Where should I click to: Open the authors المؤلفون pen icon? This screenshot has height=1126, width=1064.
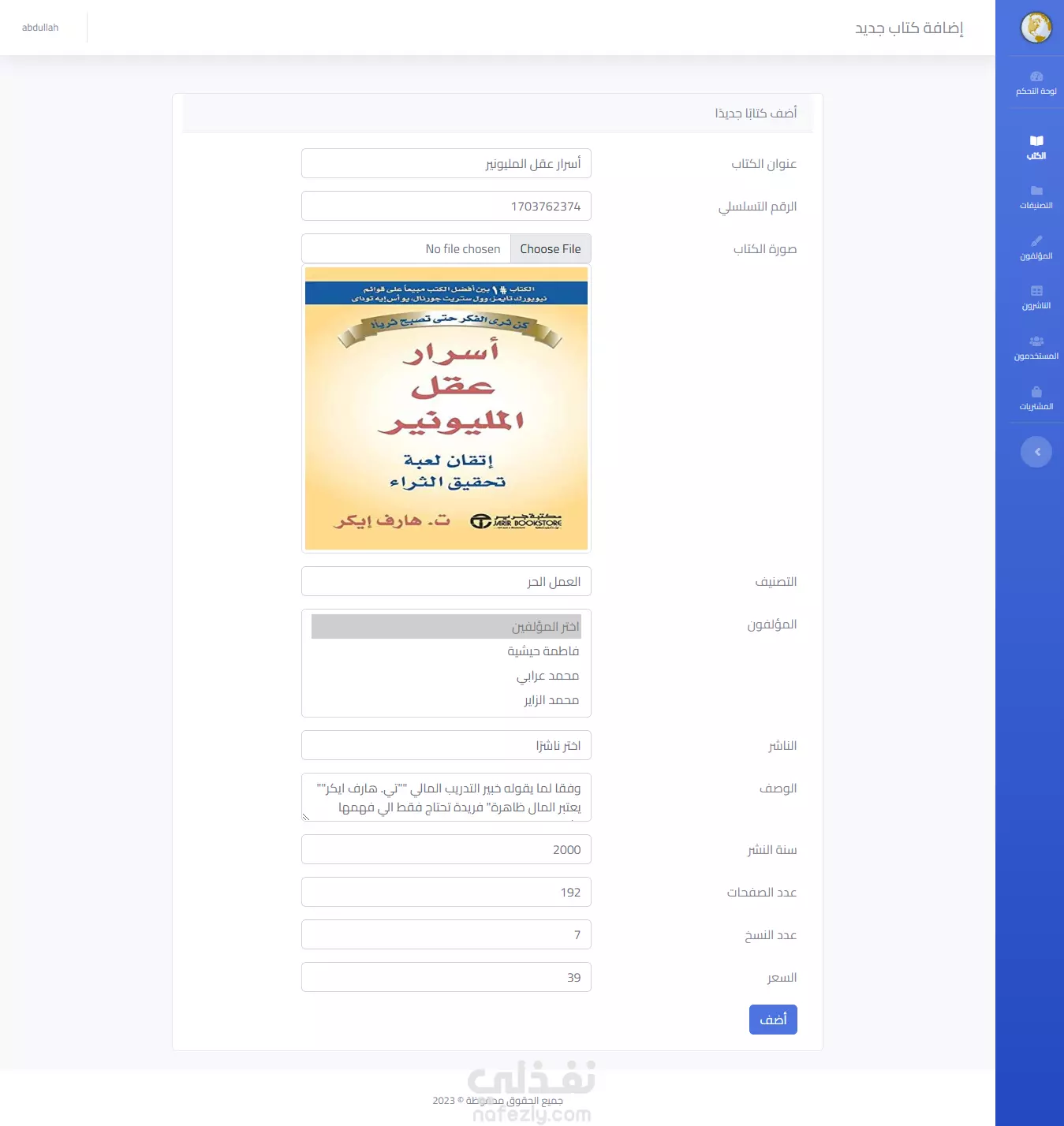1036,240
